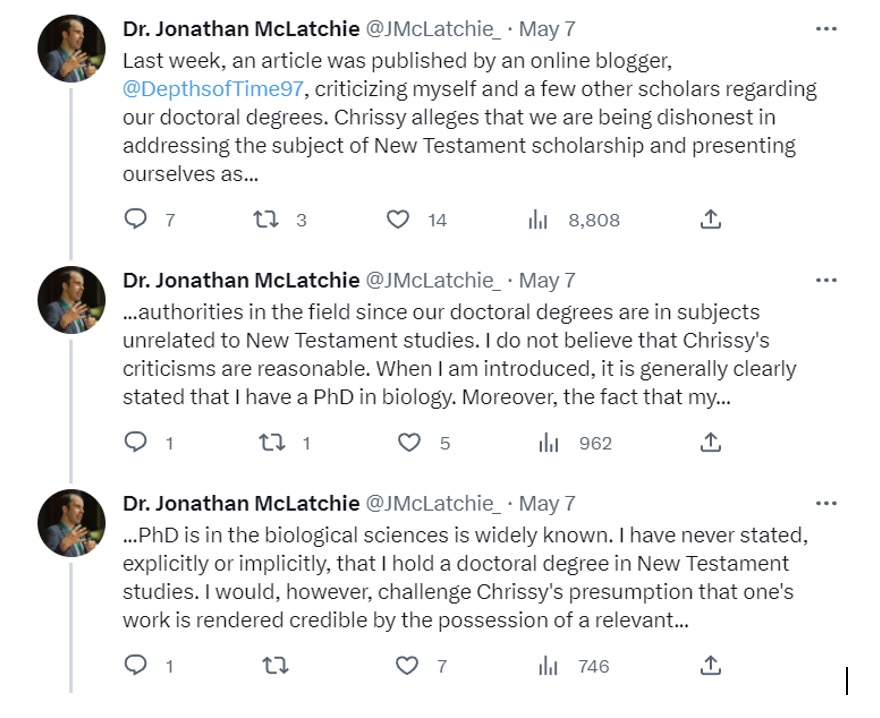Screen dimensions: 880x718
Task: Open more options menu on third tweet
Action: [826, 503]
